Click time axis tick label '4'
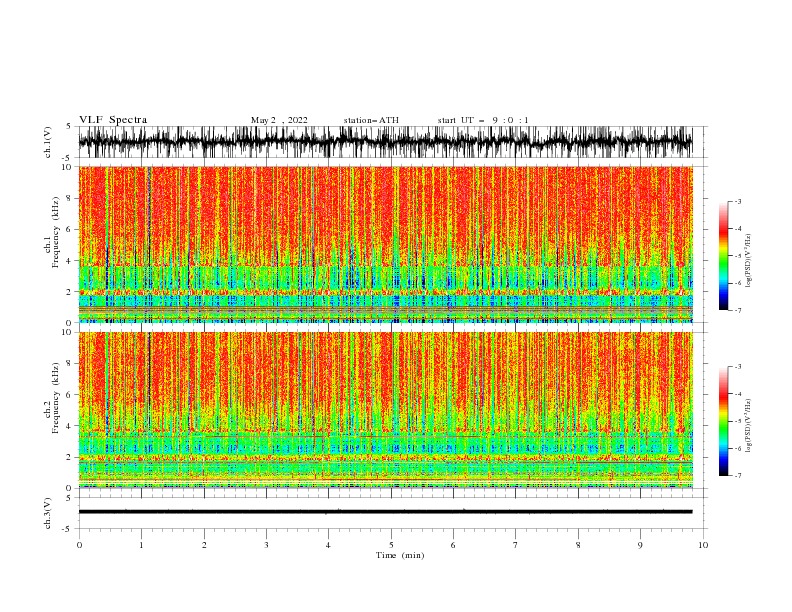 pyautogui.click(x=328, y=545)
